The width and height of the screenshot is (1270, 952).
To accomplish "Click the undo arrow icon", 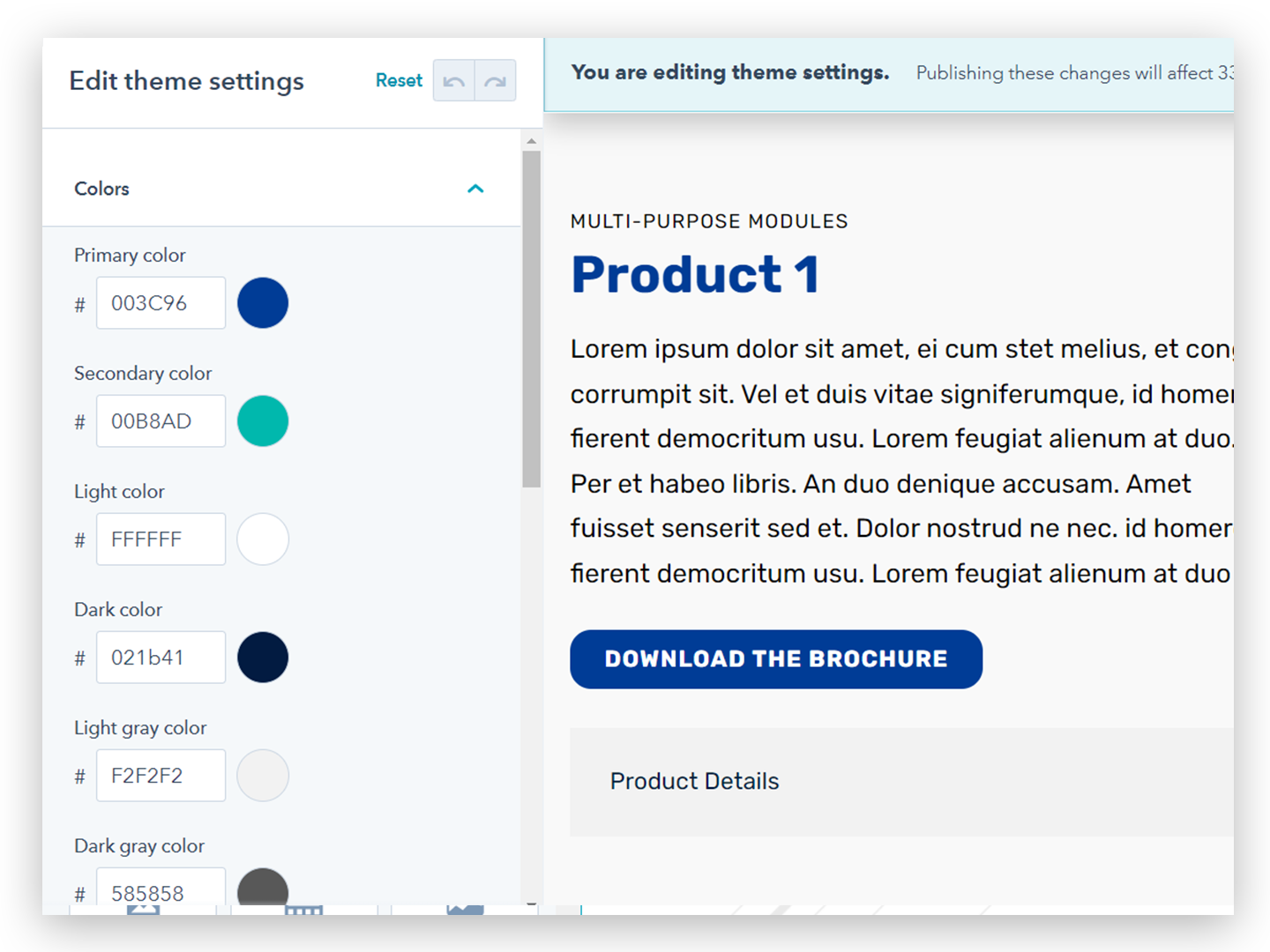I will coord(454,81).
